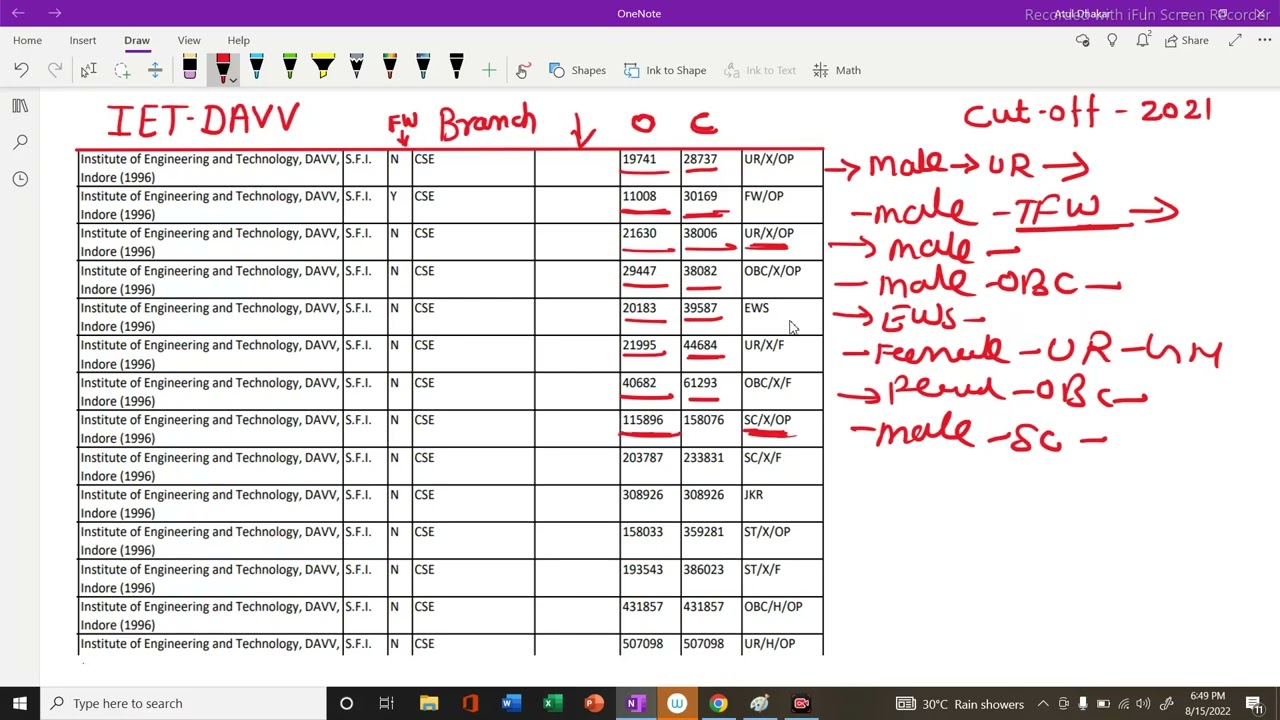This screenshot has width=1280, height=720.
Task: Open the notifications bell
Action: 1142,40
